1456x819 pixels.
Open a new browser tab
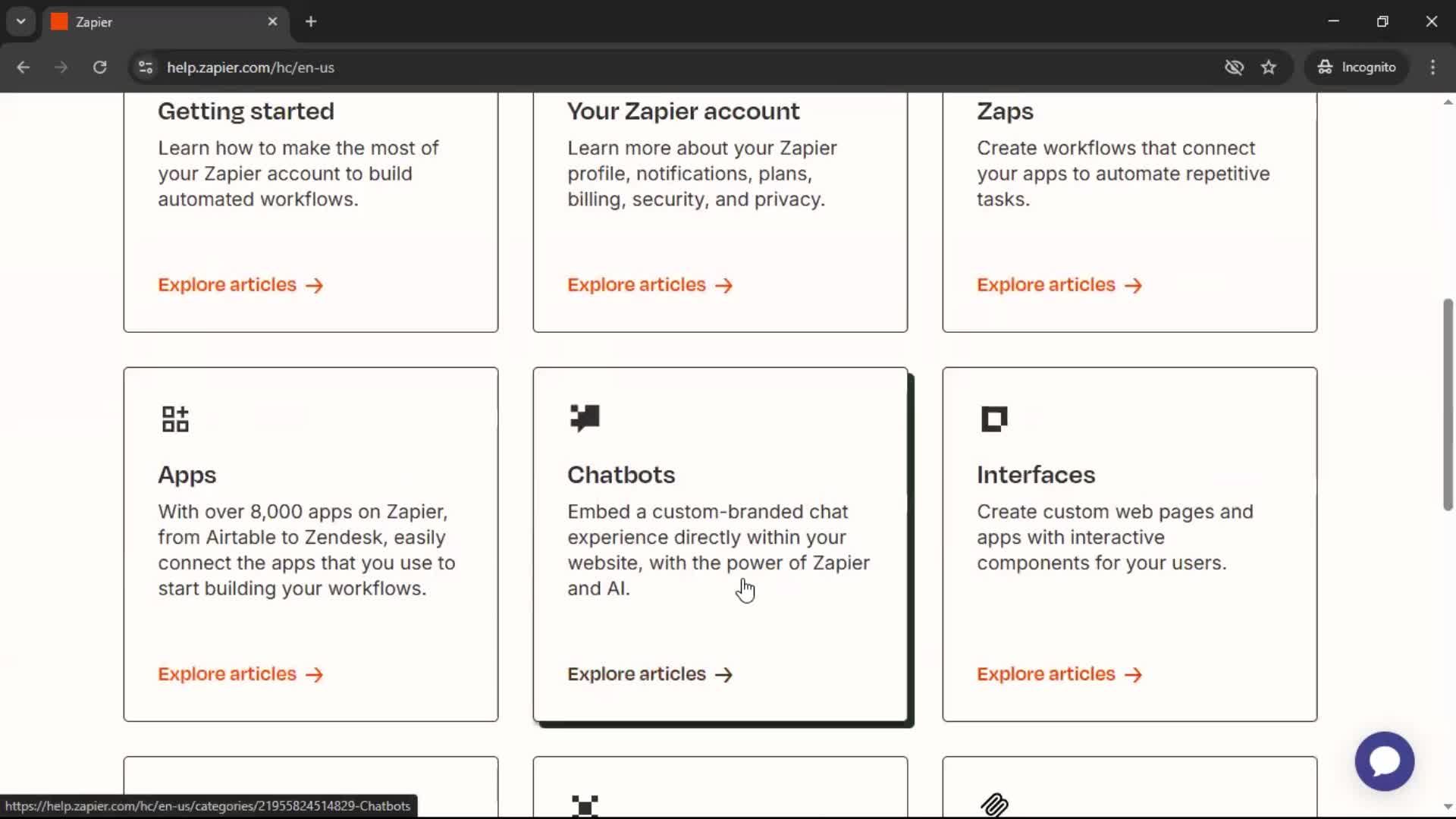(311, 22)
